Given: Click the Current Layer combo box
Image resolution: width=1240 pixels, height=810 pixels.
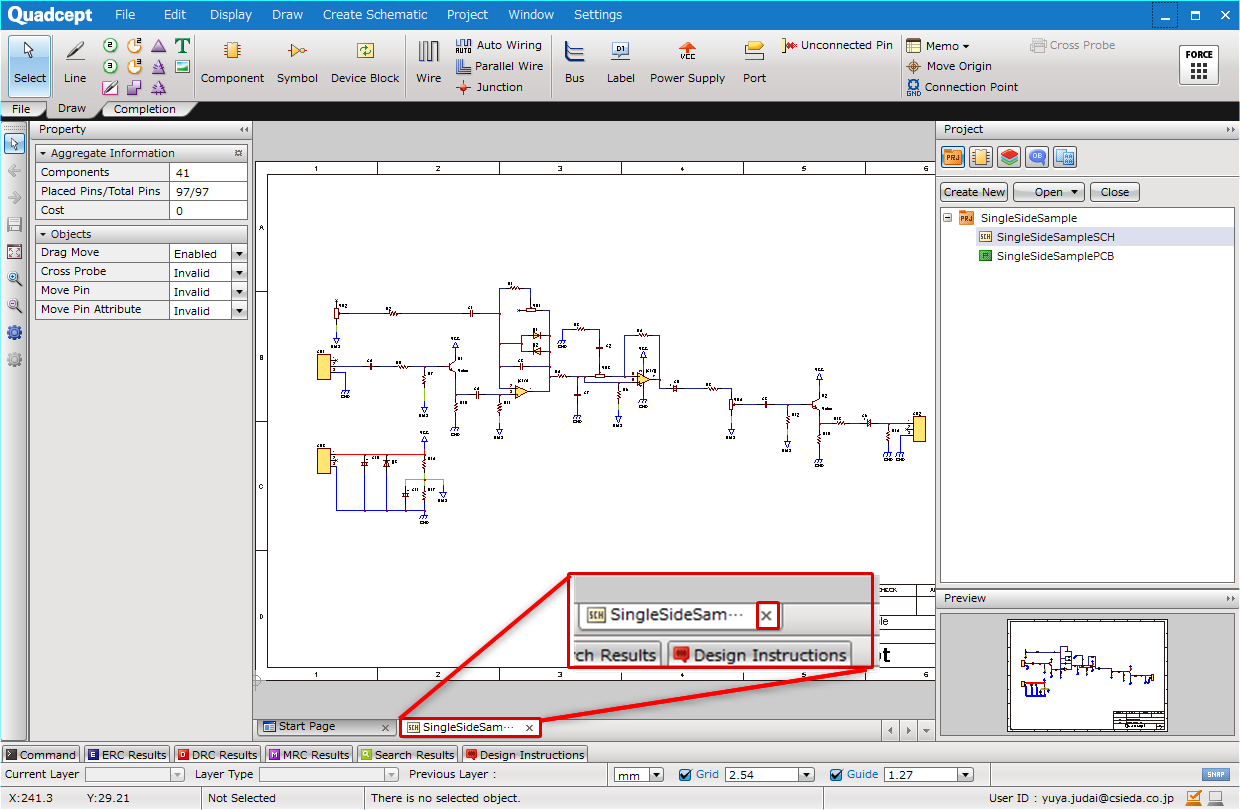Looking at the screenshot, I should 134,774.
